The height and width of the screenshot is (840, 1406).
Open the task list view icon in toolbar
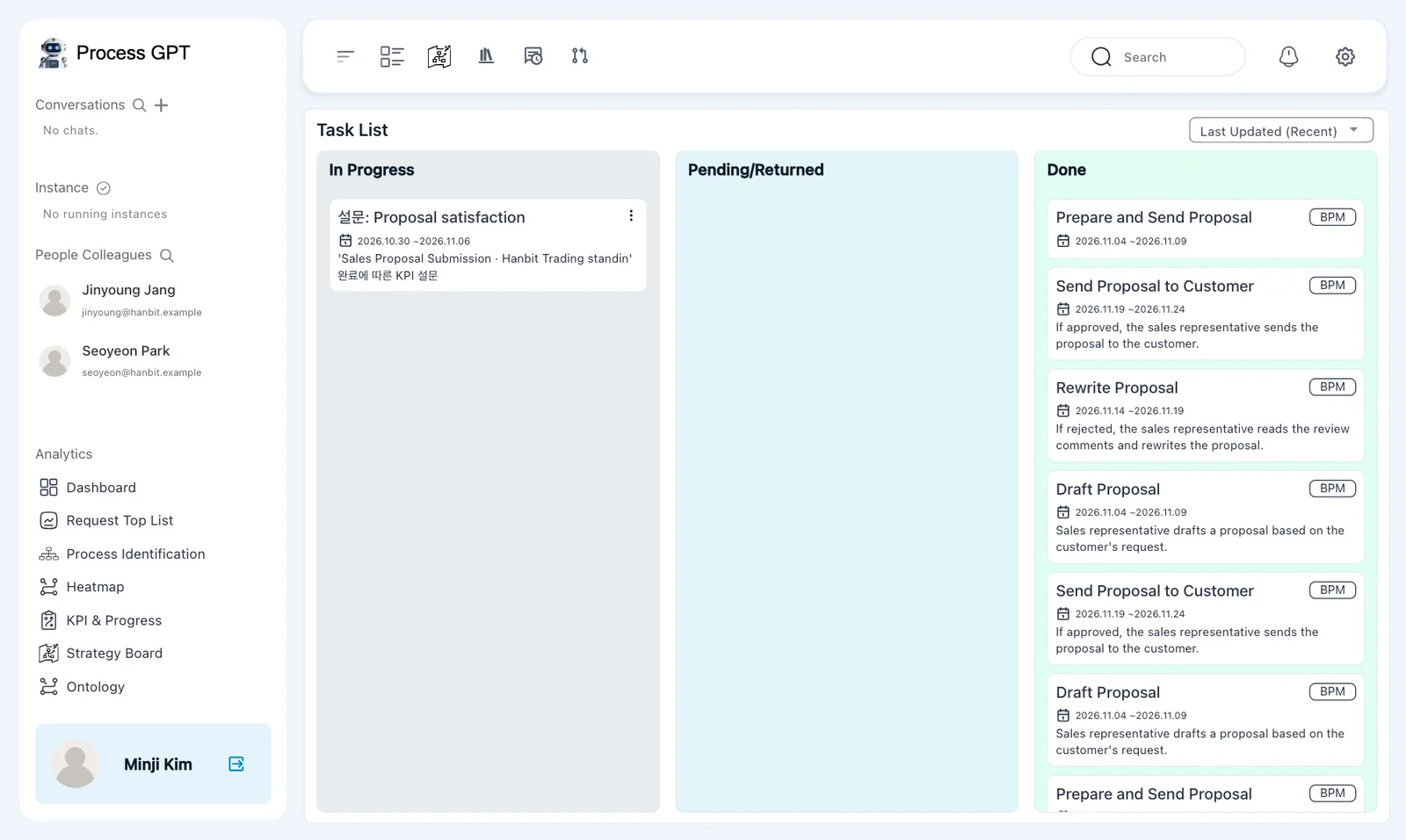pos(392,56)
